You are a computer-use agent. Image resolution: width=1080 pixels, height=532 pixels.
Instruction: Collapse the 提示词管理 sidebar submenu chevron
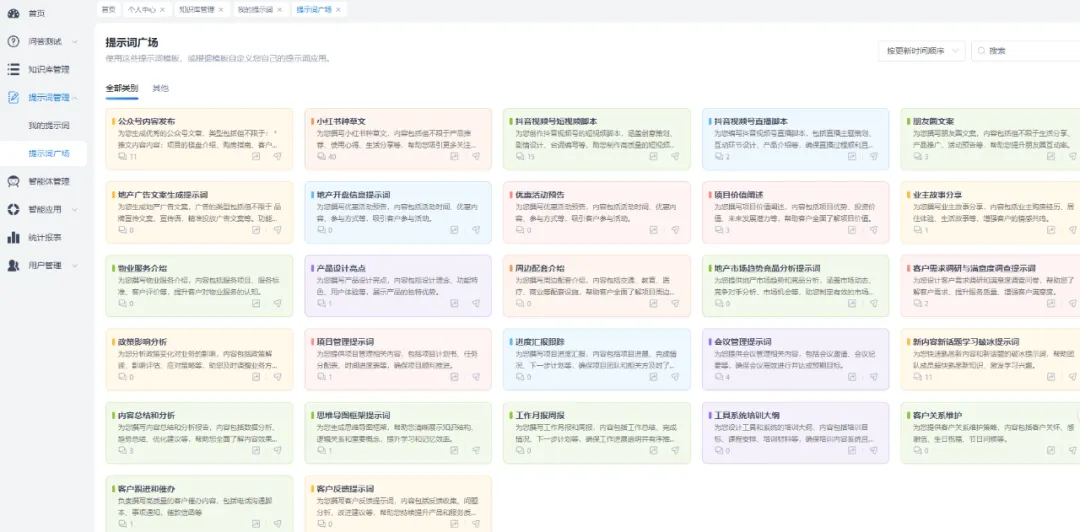pos(75,98)
